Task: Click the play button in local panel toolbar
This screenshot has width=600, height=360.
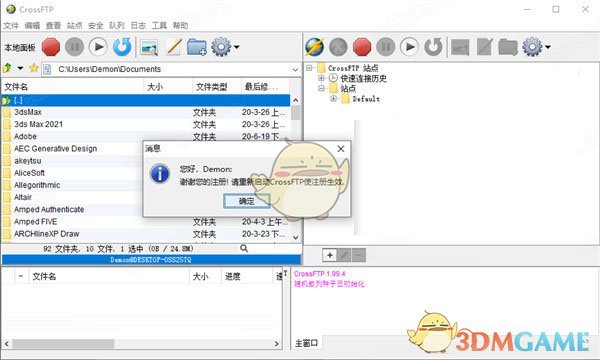Action: click(98, 47)
